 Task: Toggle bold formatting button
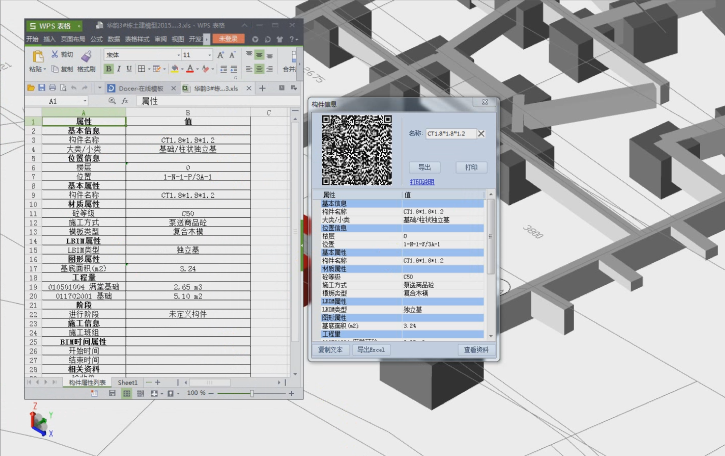[x=108, y=69]
